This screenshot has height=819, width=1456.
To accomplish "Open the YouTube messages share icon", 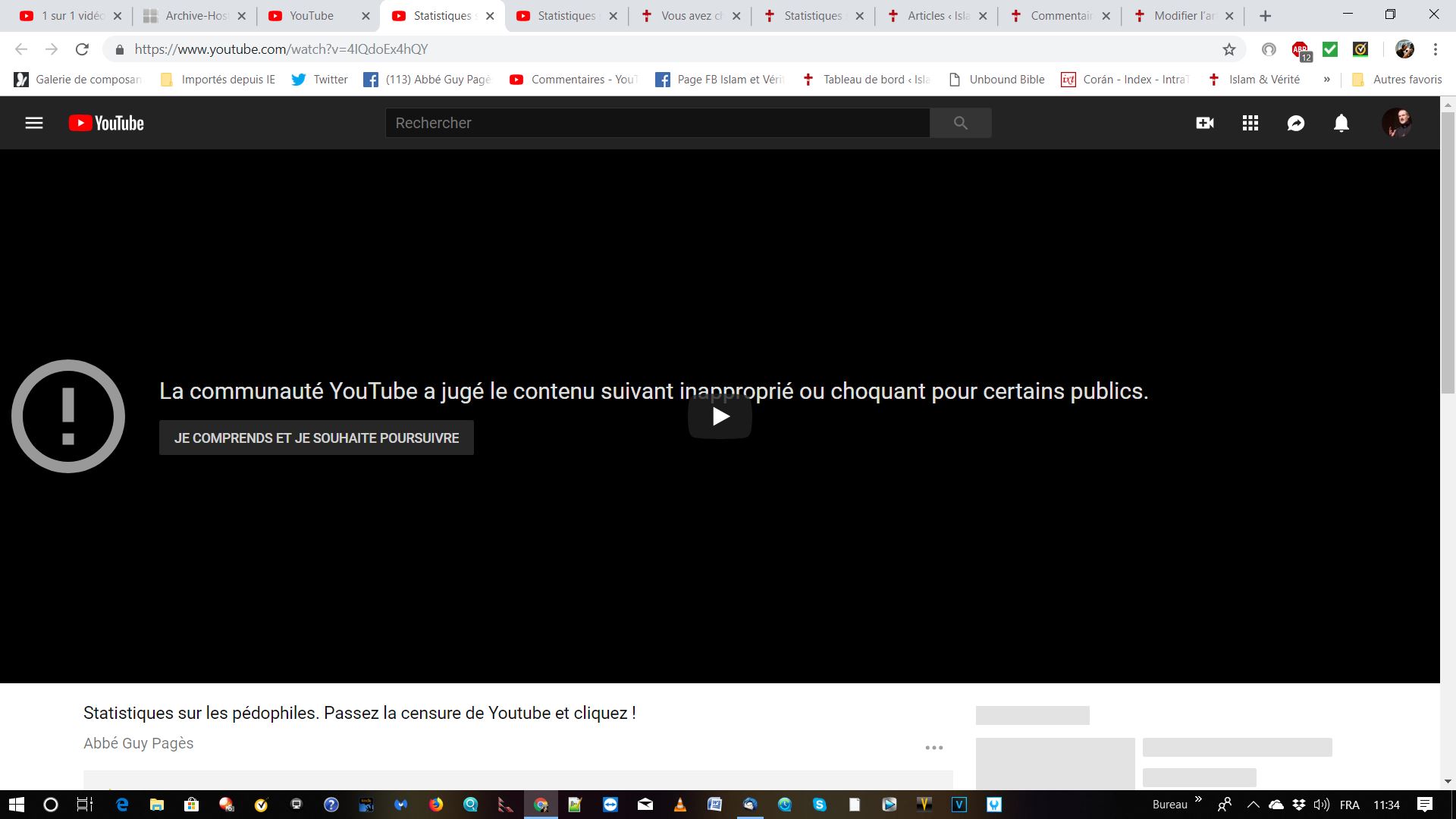I will [x=1296, y=123].
